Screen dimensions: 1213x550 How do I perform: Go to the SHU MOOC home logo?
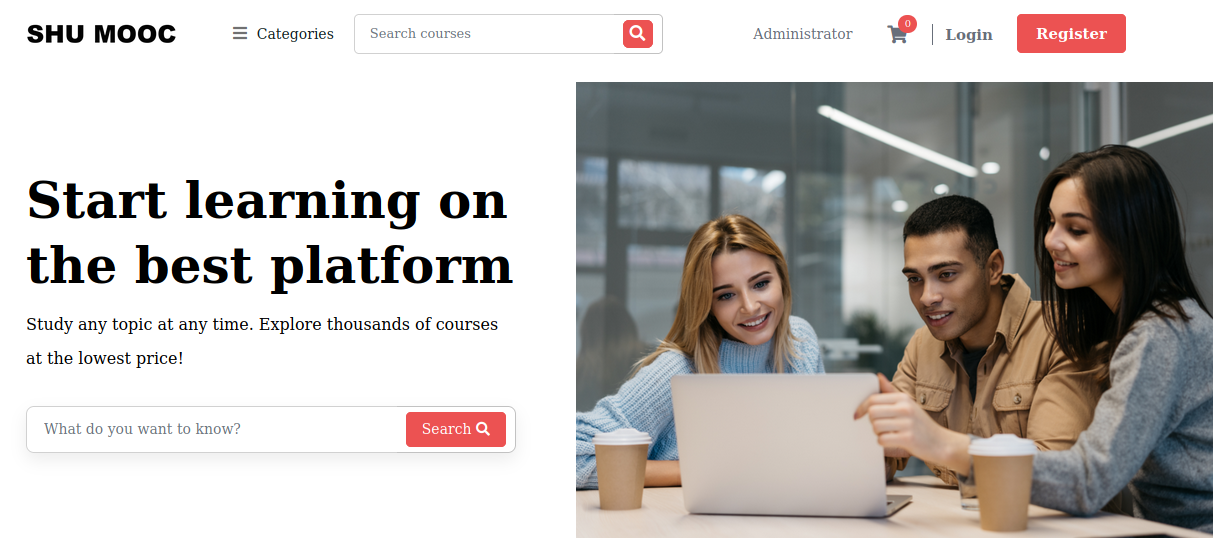[101, 34]
